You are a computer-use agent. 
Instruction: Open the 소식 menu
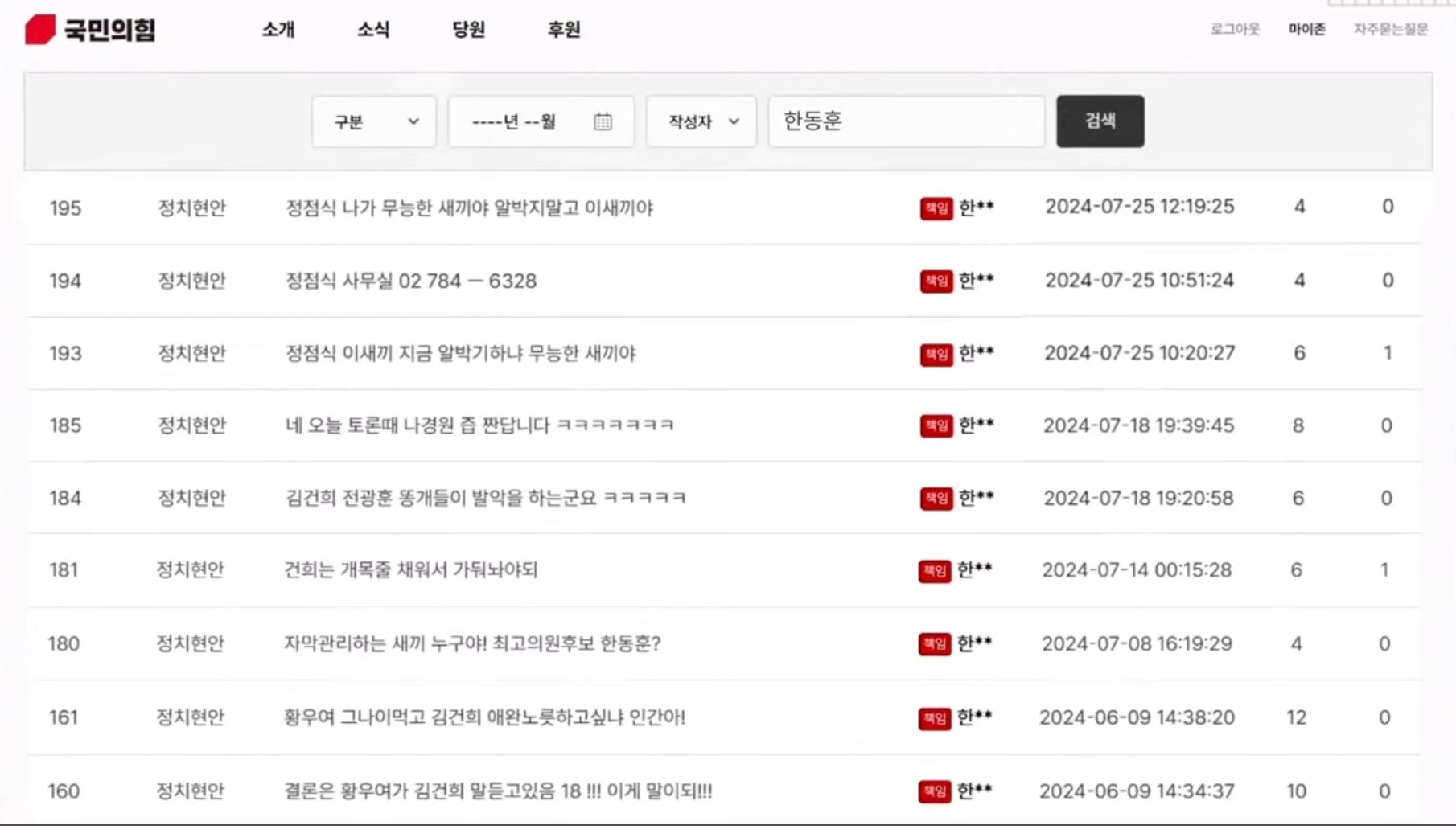pos(373,30)
